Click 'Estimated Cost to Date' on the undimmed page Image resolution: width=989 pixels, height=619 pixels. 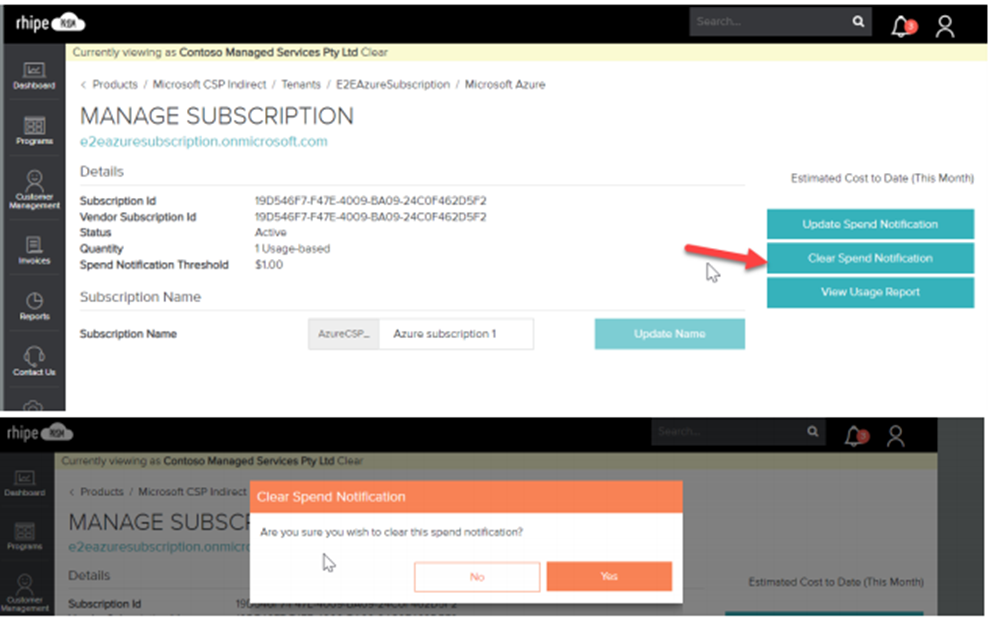coord(882,179)
